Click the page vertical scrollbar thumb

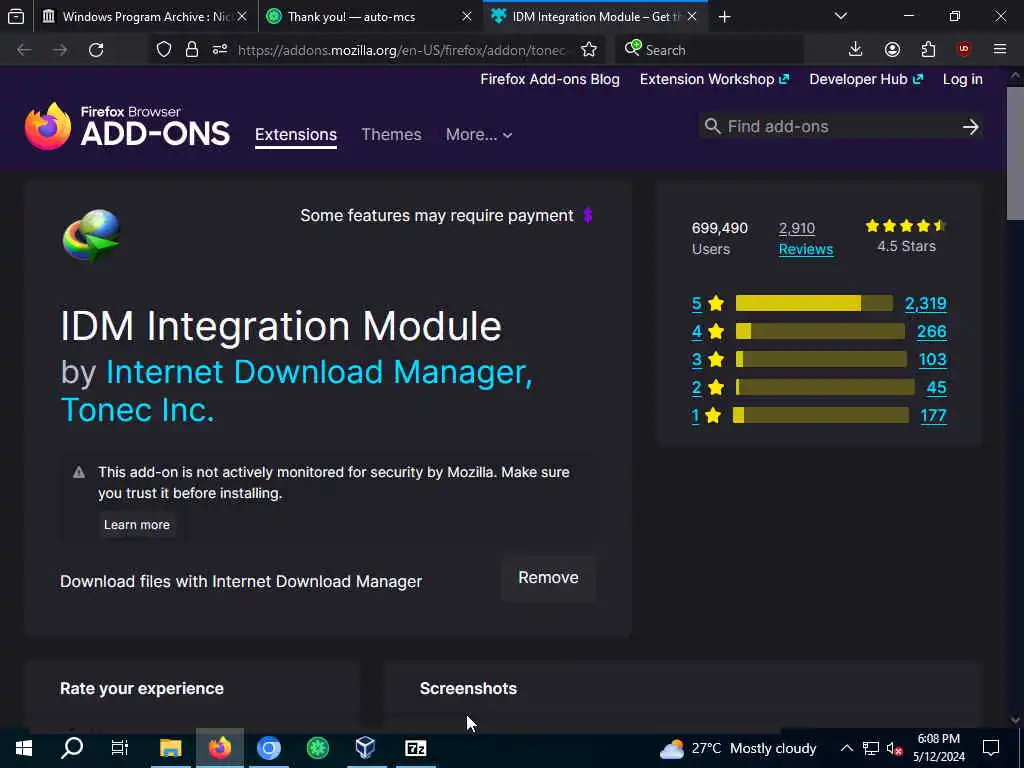point(1015,153)
